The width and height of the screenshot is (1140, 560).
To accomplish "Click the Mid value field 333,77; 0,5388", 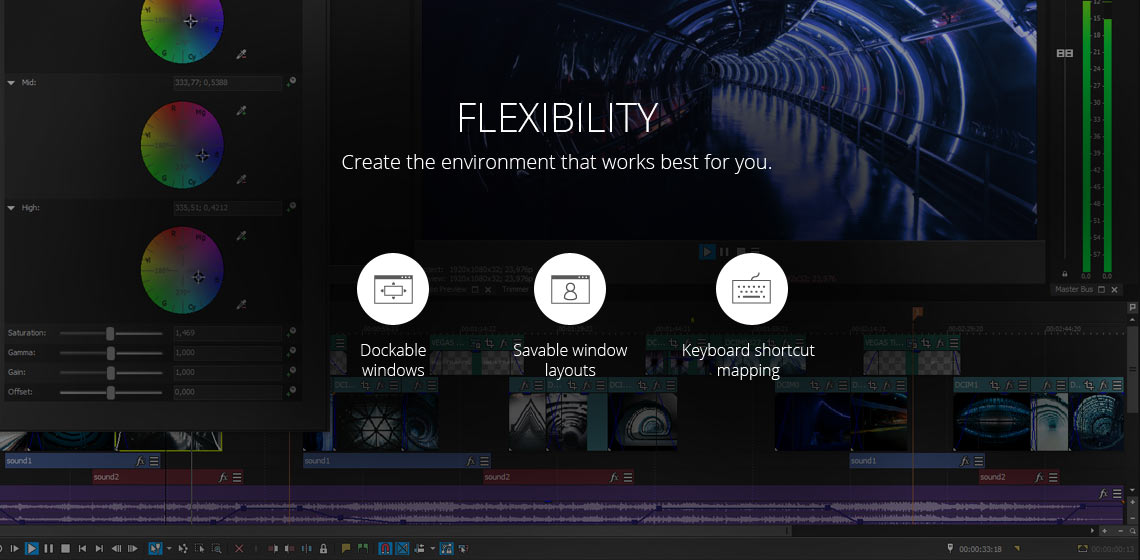I will pyautogui.click(x=227, y=83).
